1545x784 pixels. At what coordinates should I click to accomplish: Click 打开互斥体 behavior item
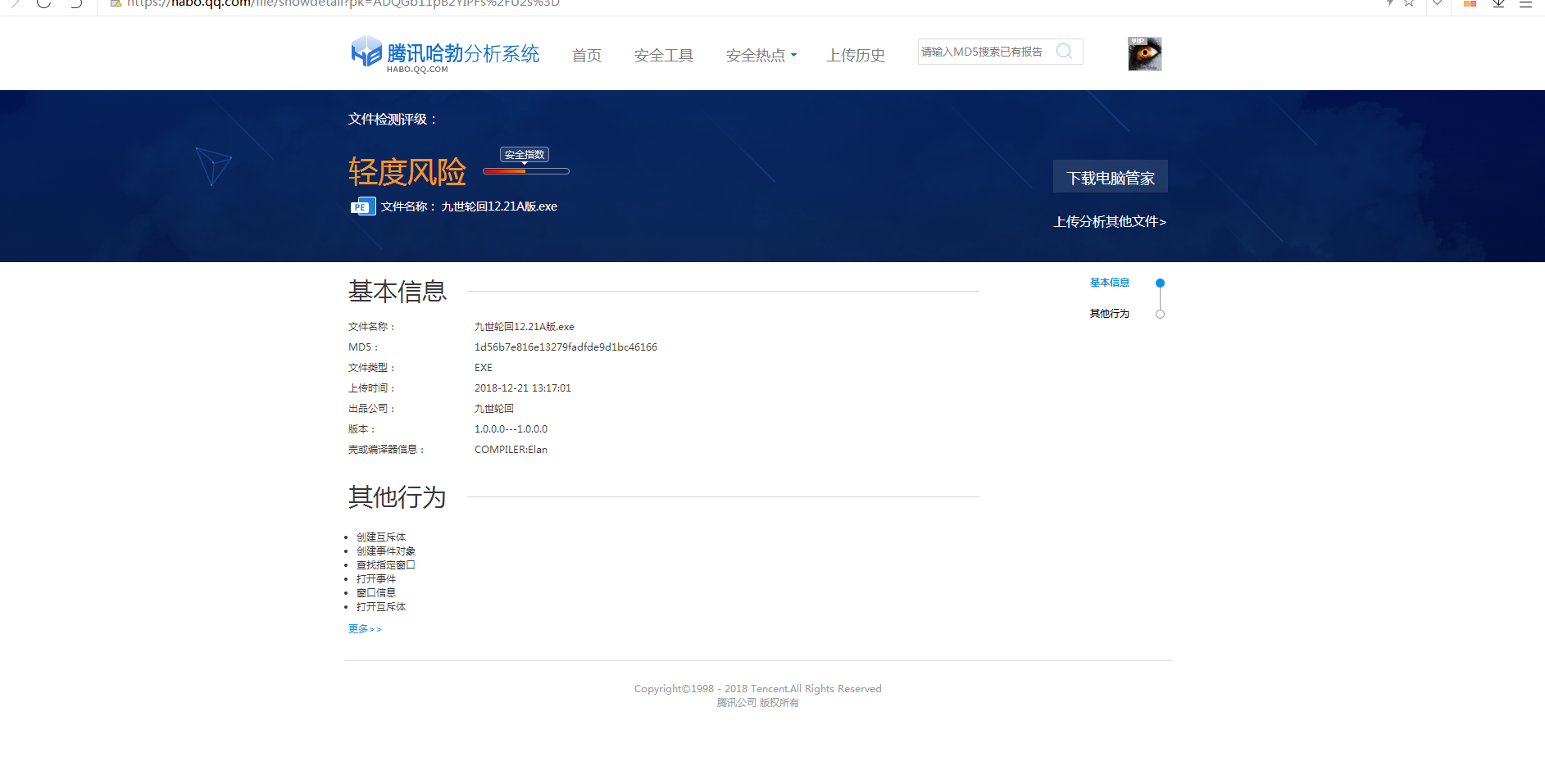pyautogui.click(x=381, y=607)
